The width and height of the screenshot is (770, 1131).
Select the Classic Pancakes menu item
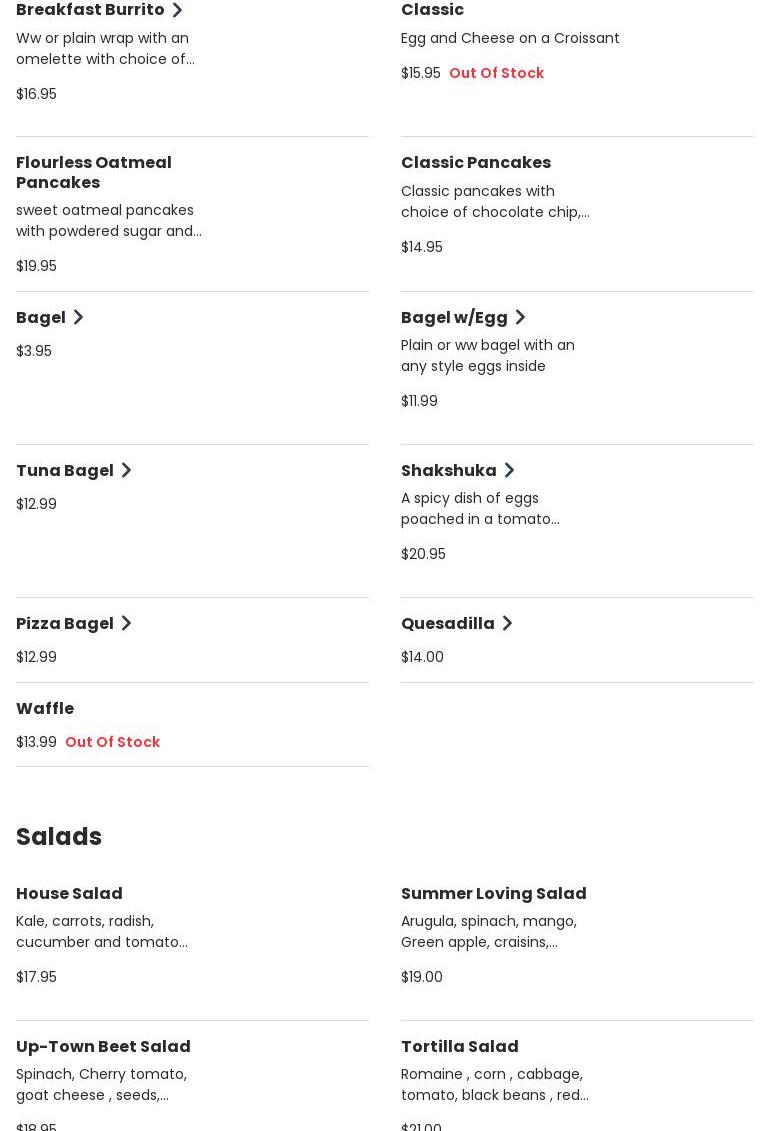[x=476, y=162]
